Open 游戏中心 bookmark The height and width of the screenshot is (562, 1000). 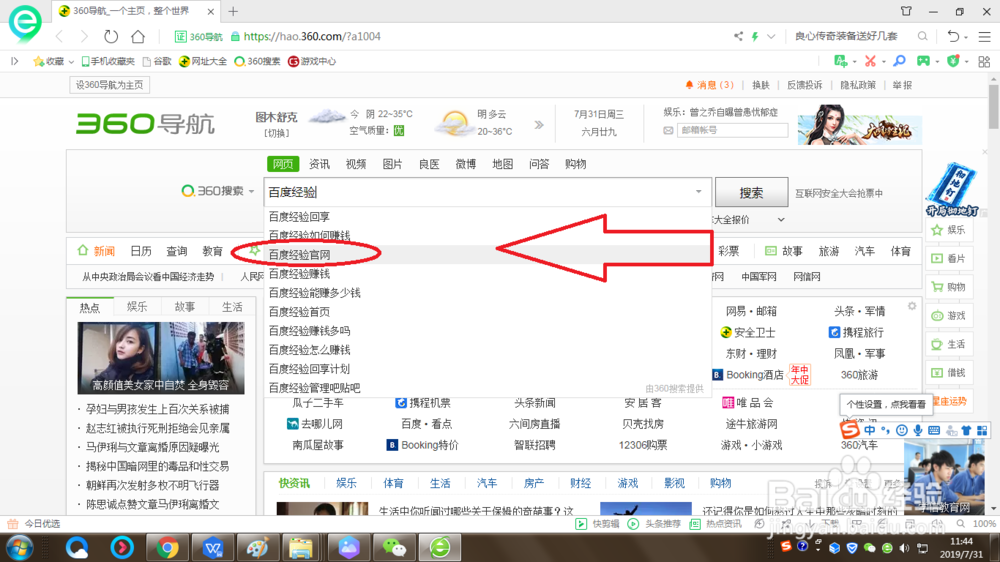click(312, 61)
